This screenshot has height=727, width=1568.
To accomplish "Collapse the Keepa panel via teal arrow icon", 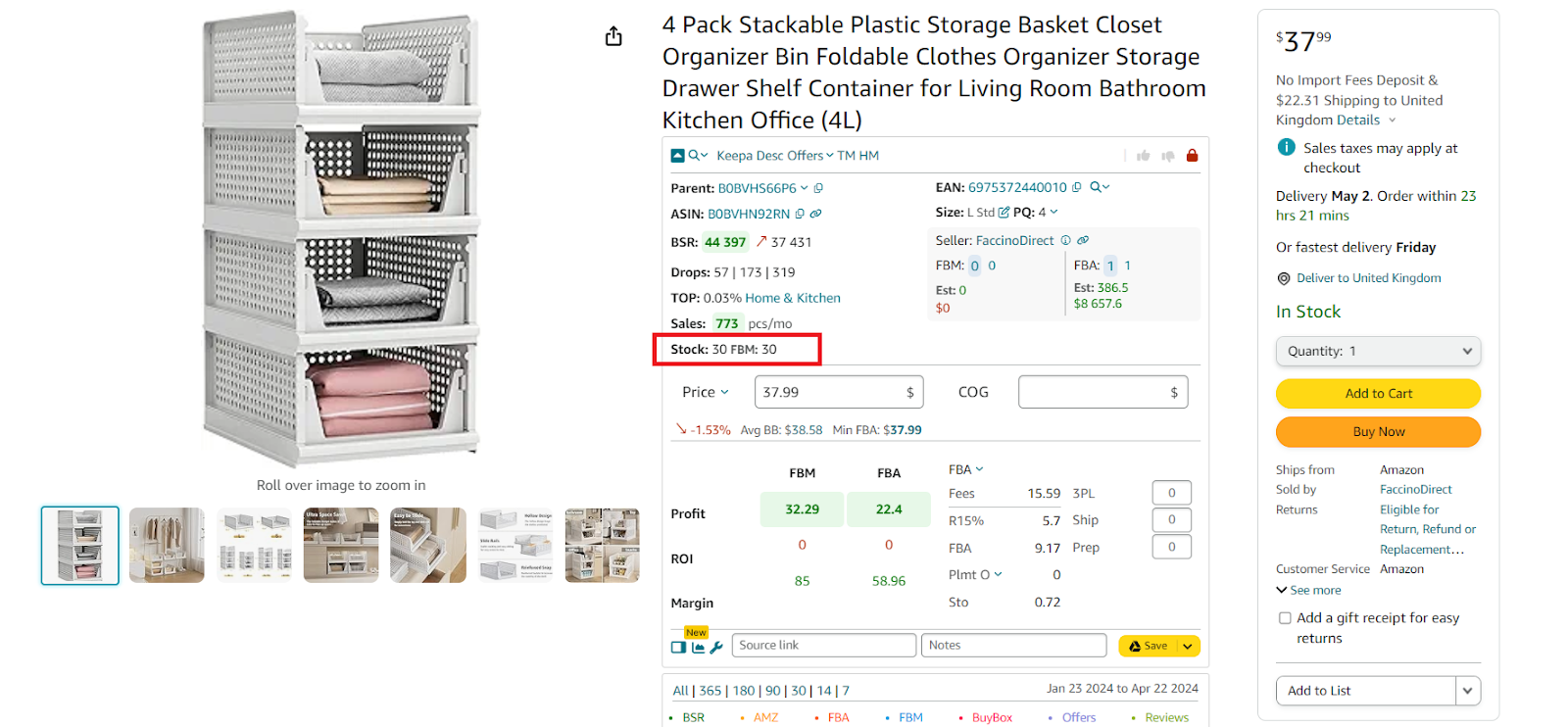I will [677, 155].
